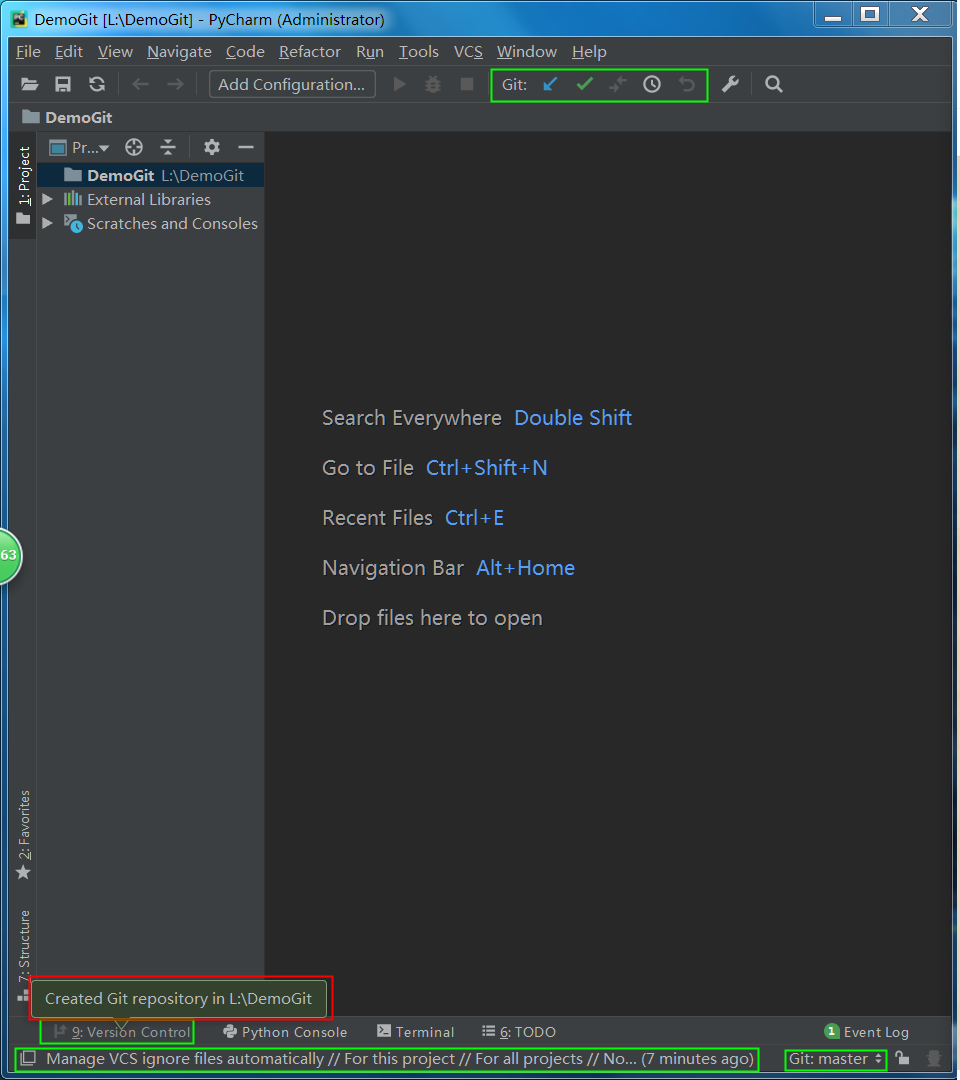
Task: Open Settings via the wrench icon
Action: [x=730, y=85]
